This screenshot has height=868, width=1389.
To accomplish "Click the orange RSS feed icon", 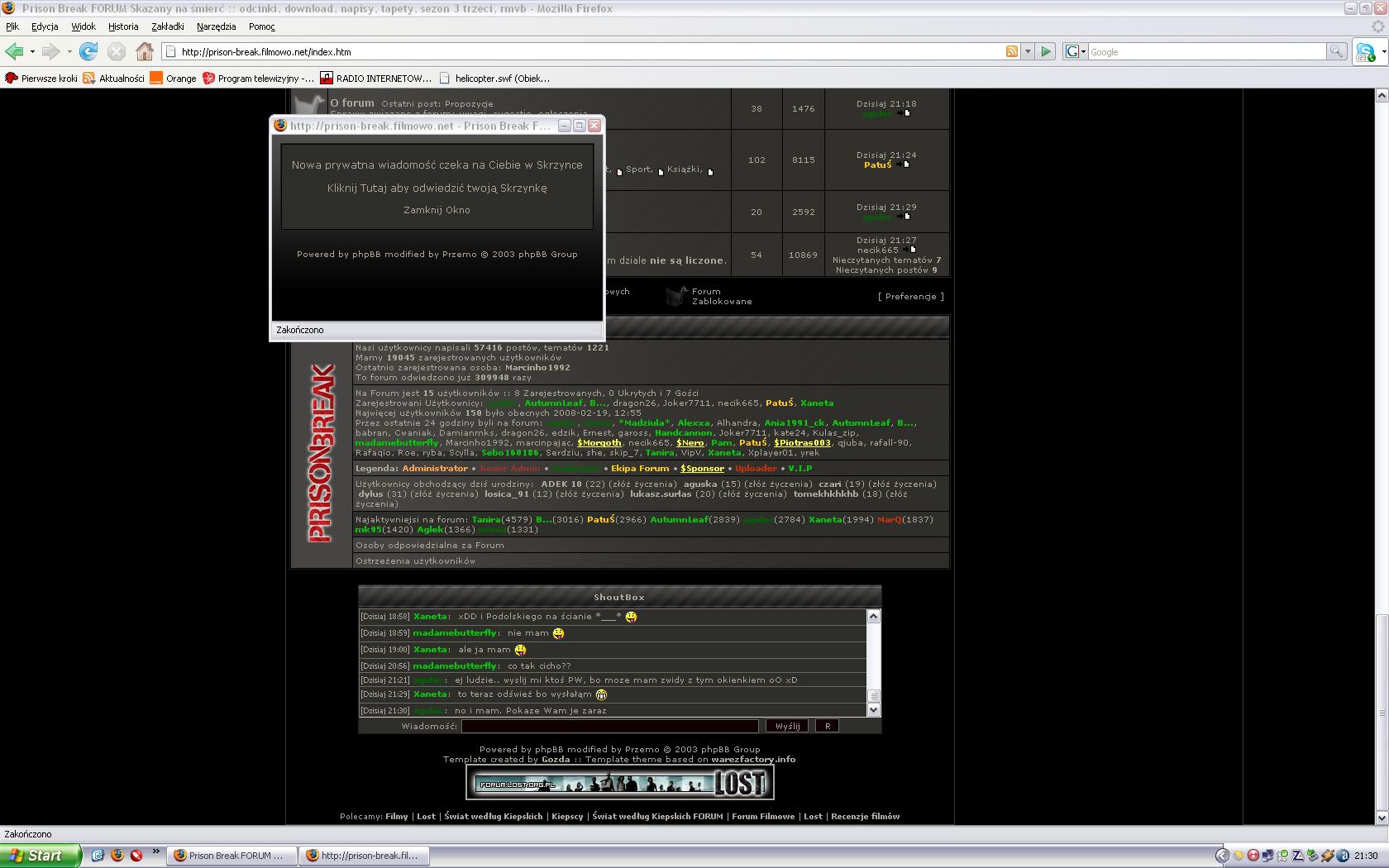I will click(x=1011, y=51).
